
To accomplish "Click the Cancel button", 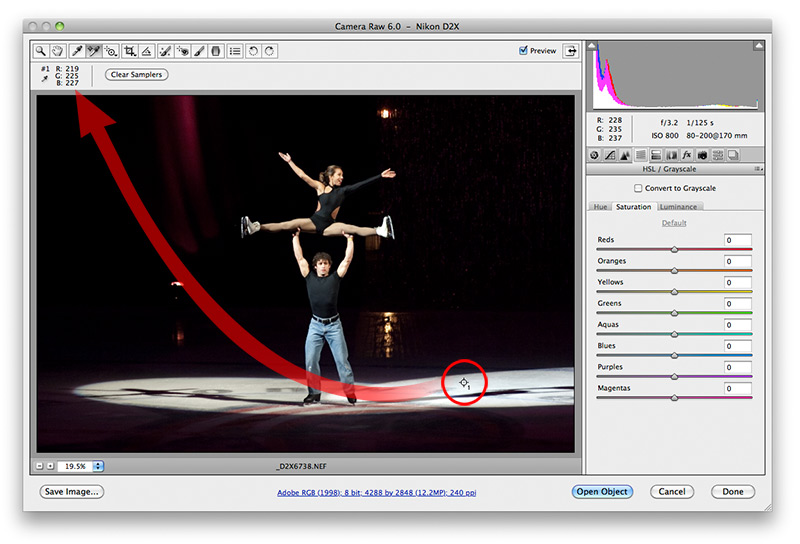I will (672, 491).
